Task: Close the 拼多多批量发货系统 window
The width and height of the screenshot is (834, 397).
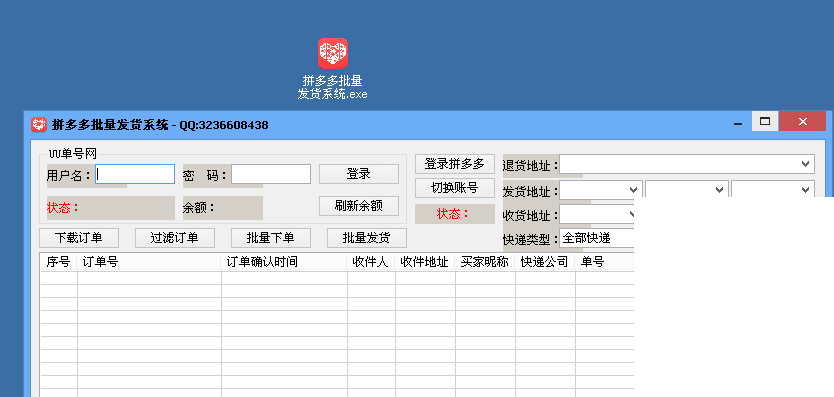Action: pyautogui.click(x=803, y=122)
